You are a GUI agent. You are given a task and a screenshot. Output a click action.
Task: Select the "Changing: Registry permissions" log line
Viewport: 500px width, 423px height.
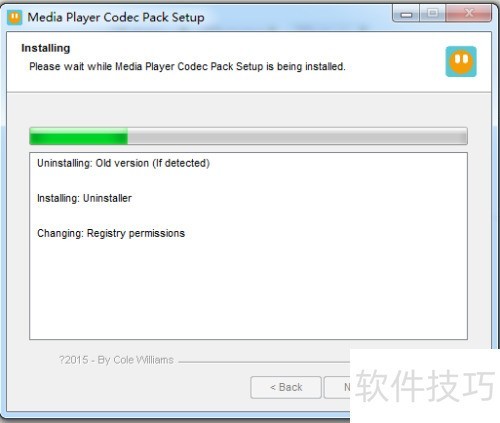(x=111, y=233)
